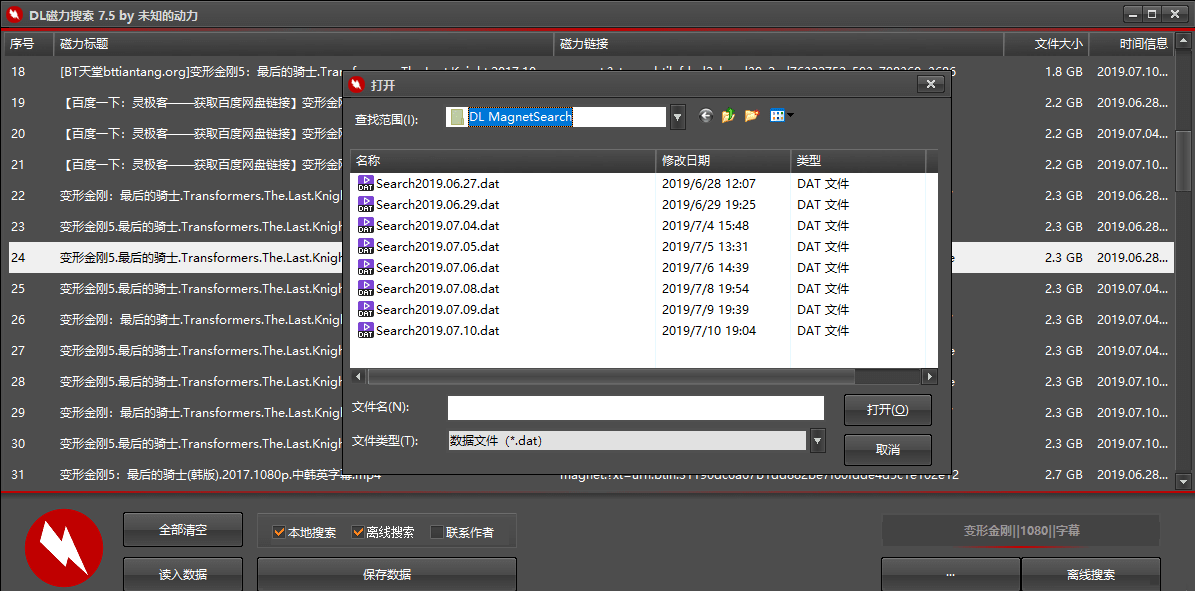Screen dimensions: 1195x591
Task: Expand the 查找范围 folder dropdown
Action: coord(678,117)
